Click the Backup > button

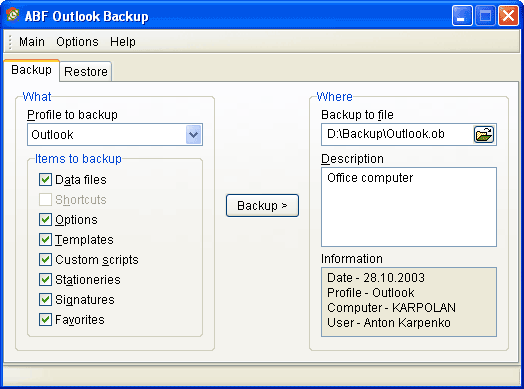pyautogui.click(x=262, y=206)
